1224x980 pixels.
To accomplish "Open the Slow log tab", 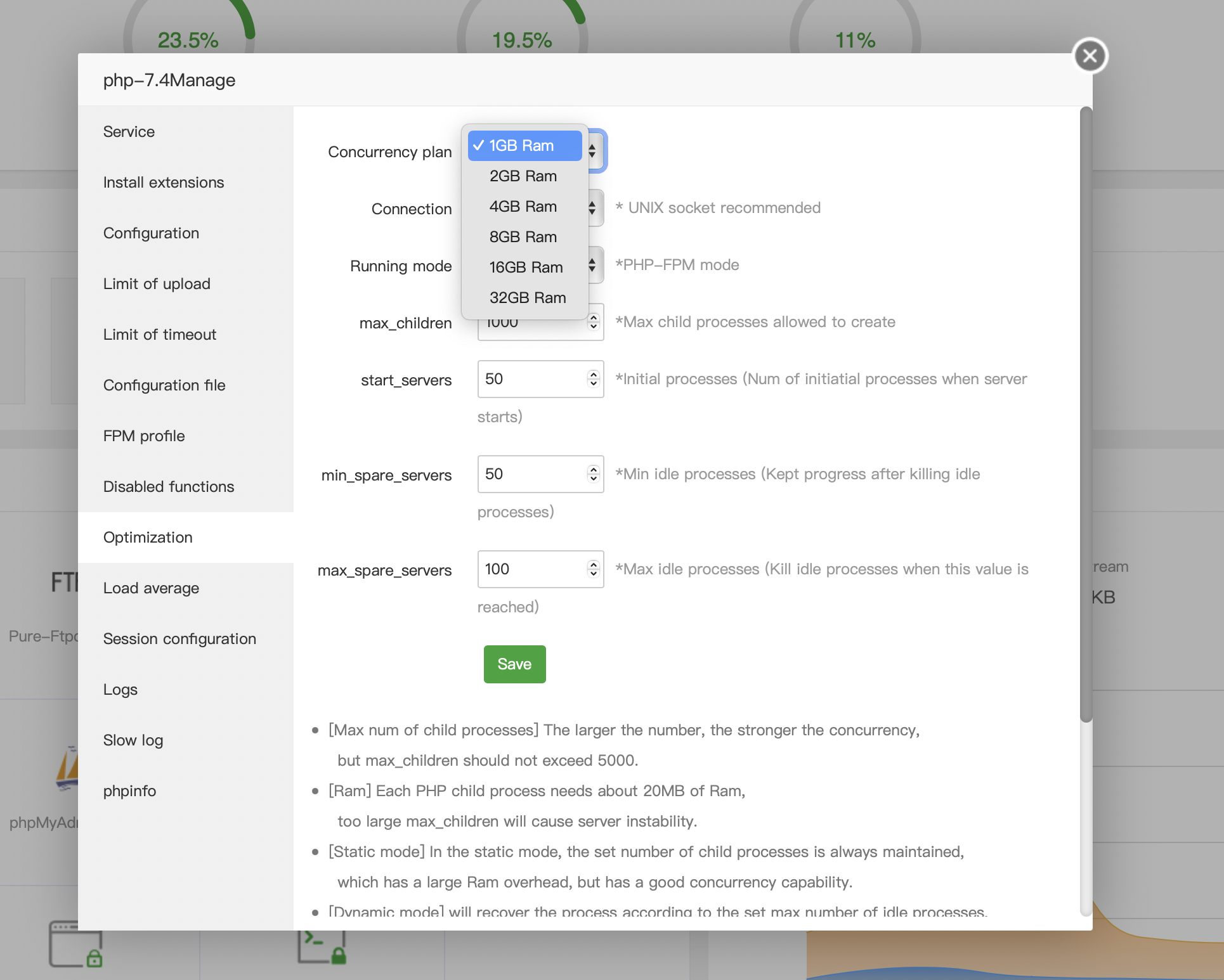I will pos(186,740).
